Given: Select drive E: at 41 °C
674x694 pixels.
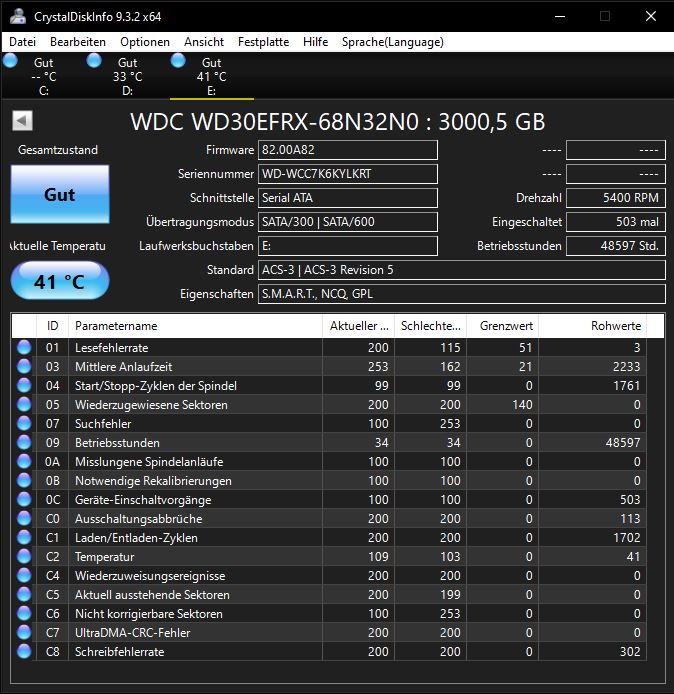Looking at the screenshot, I should pyautogui.click(x=212, y=76).
